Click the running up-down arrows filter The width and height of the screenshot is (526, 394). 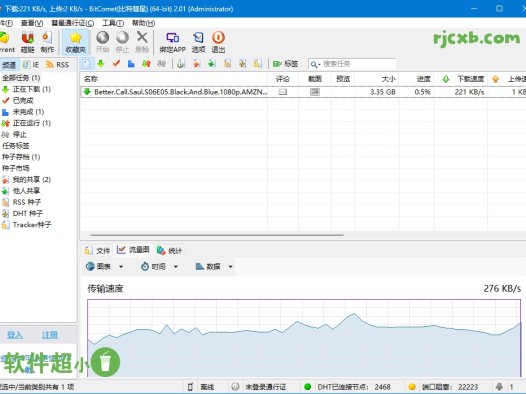pyautogui.click(x=146, y=64)
